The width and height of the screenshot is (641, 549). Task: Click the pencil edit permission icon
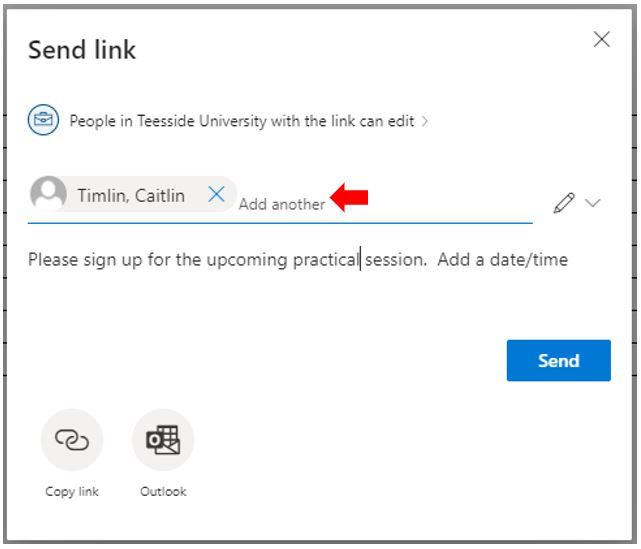(x=564, y=203)
